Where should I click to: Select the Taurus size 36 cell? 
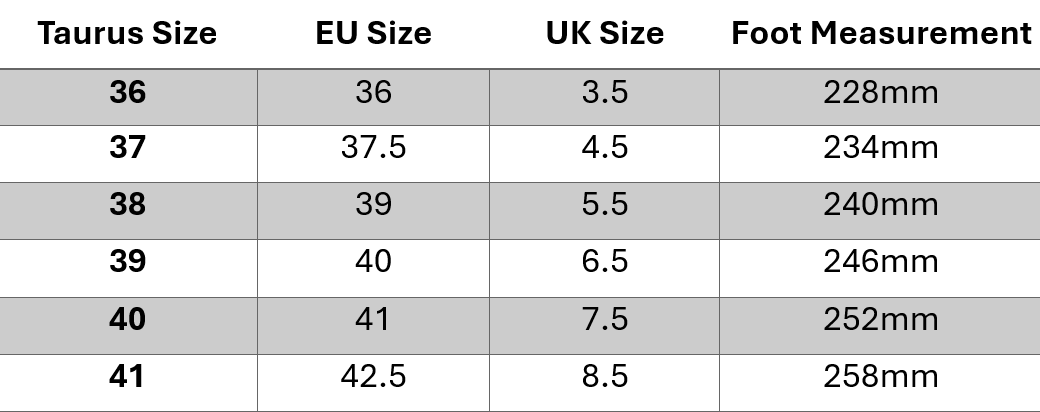coord(127,93)
